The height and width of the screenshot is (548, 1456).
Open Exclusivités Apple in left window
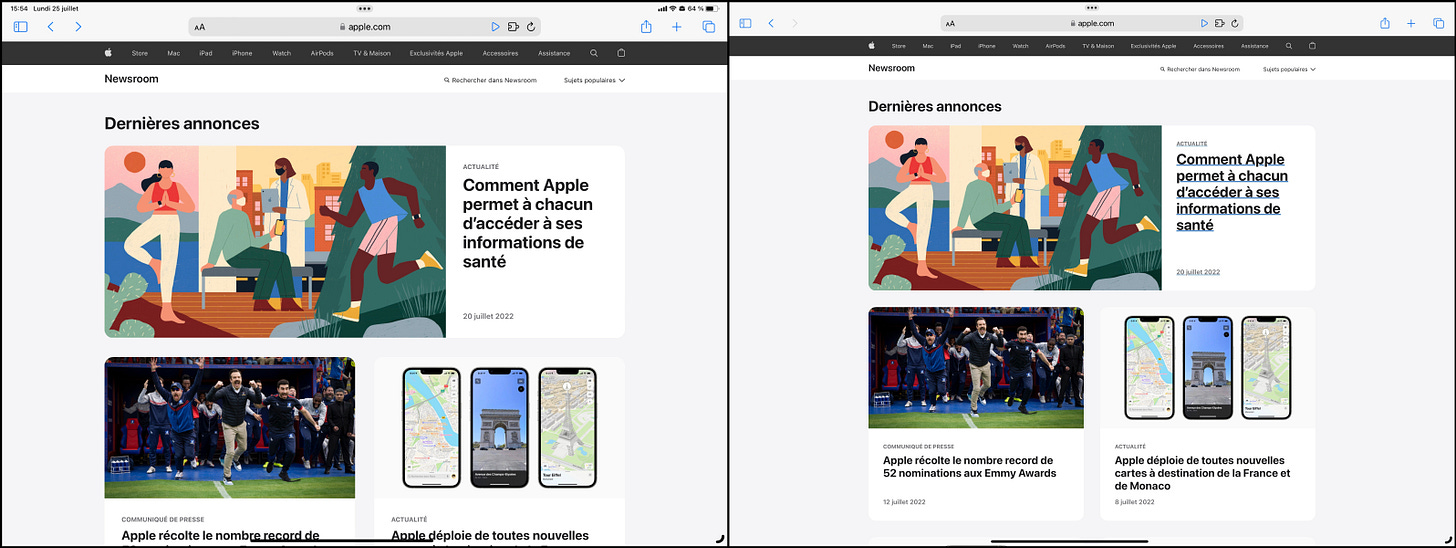[436, 53]
